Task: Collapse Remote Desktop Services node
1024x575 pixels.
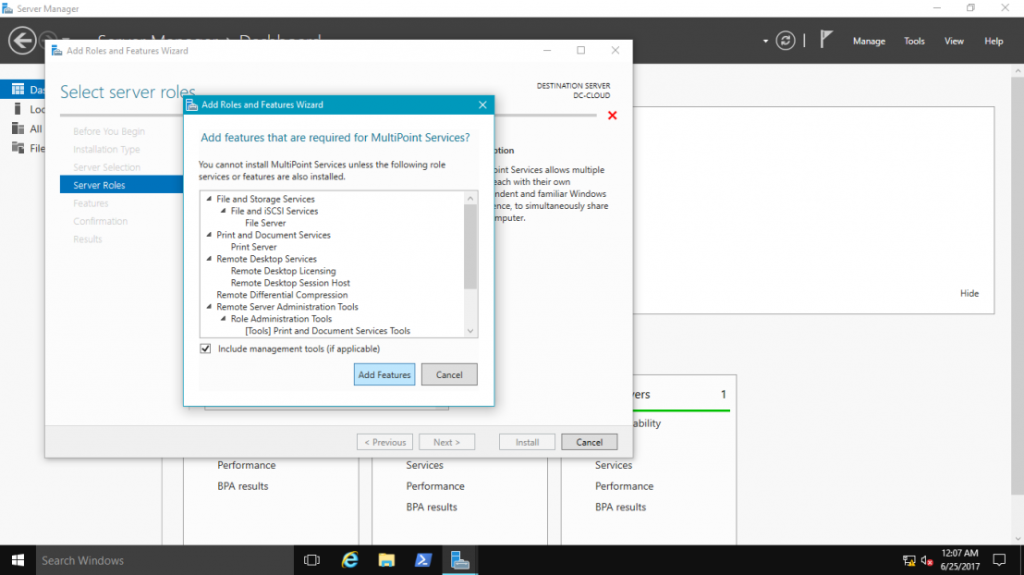Action: (x=209, y=259)
